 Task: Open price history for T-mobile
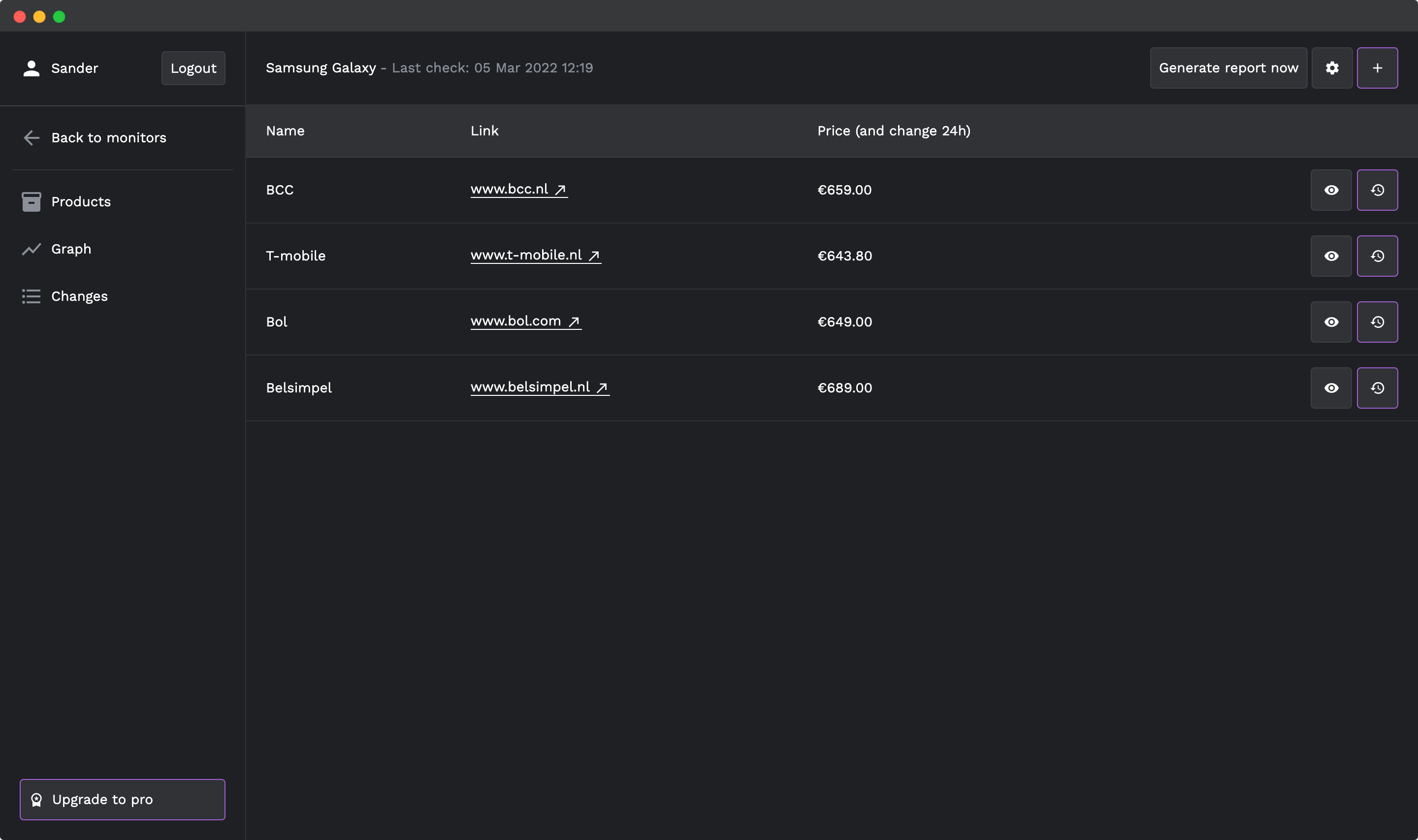coord(1377,256)
